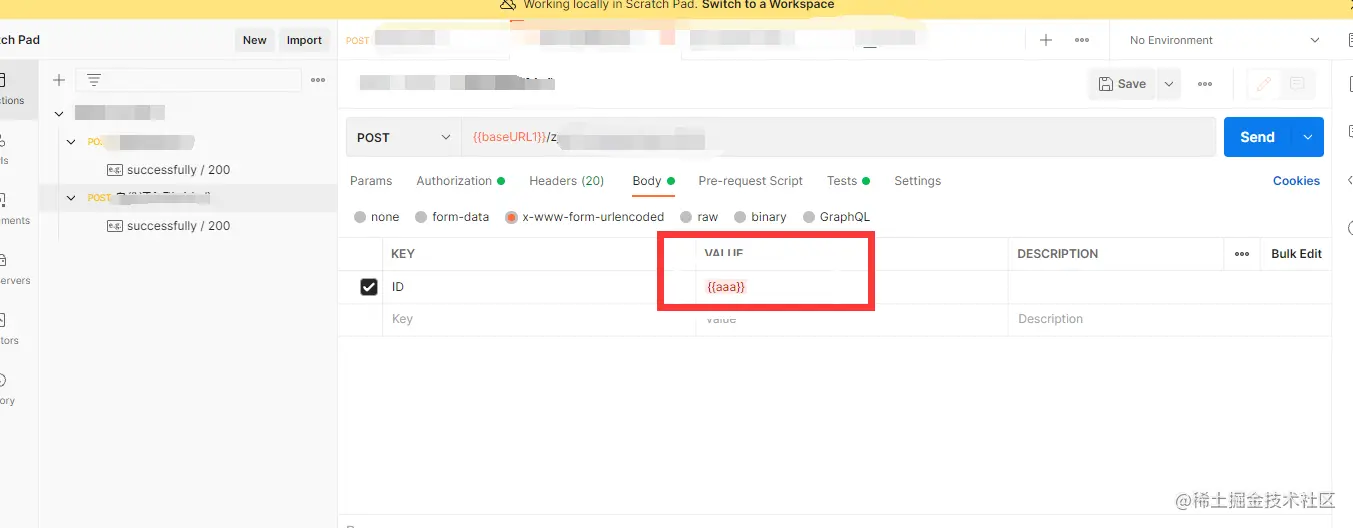Screen dimensions: 1353x528
Task: Click the empty Key input field
Action: click(539, 319)
